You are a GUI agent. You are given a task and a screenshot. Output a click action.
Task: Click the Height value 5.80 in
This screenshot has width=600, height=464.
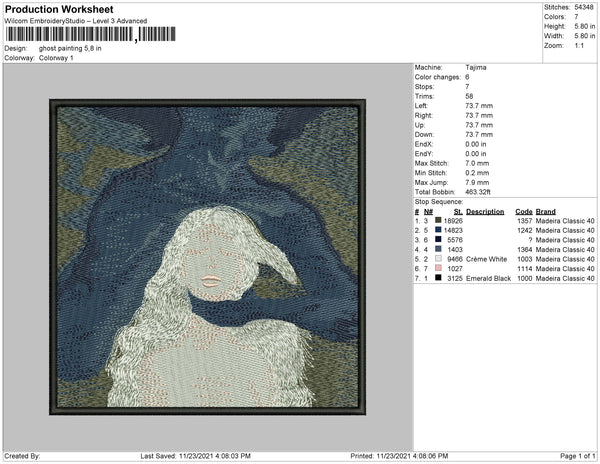pos(585,26)
